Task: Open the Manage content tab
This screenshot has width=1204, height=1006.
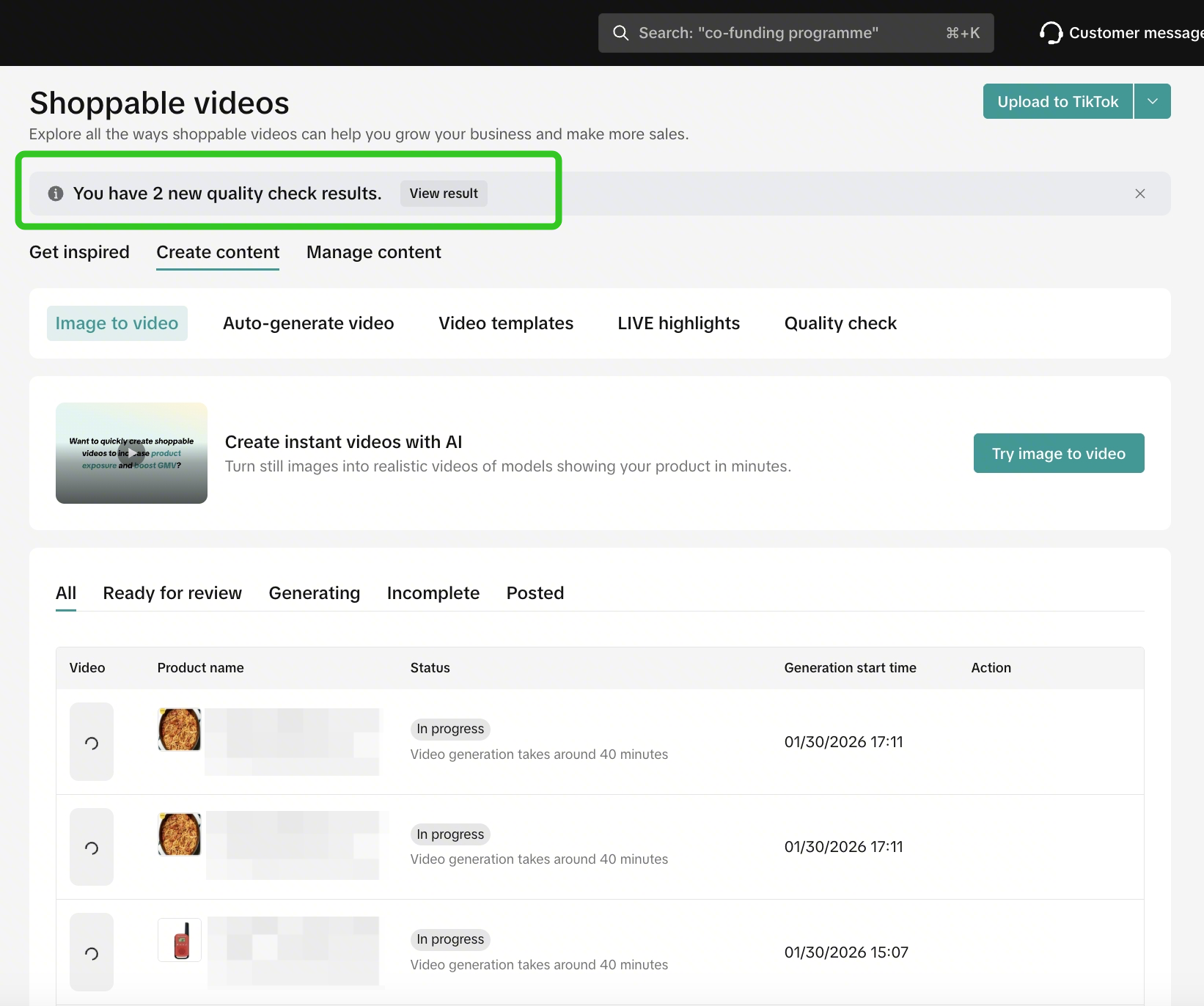Action: (373, 252)
